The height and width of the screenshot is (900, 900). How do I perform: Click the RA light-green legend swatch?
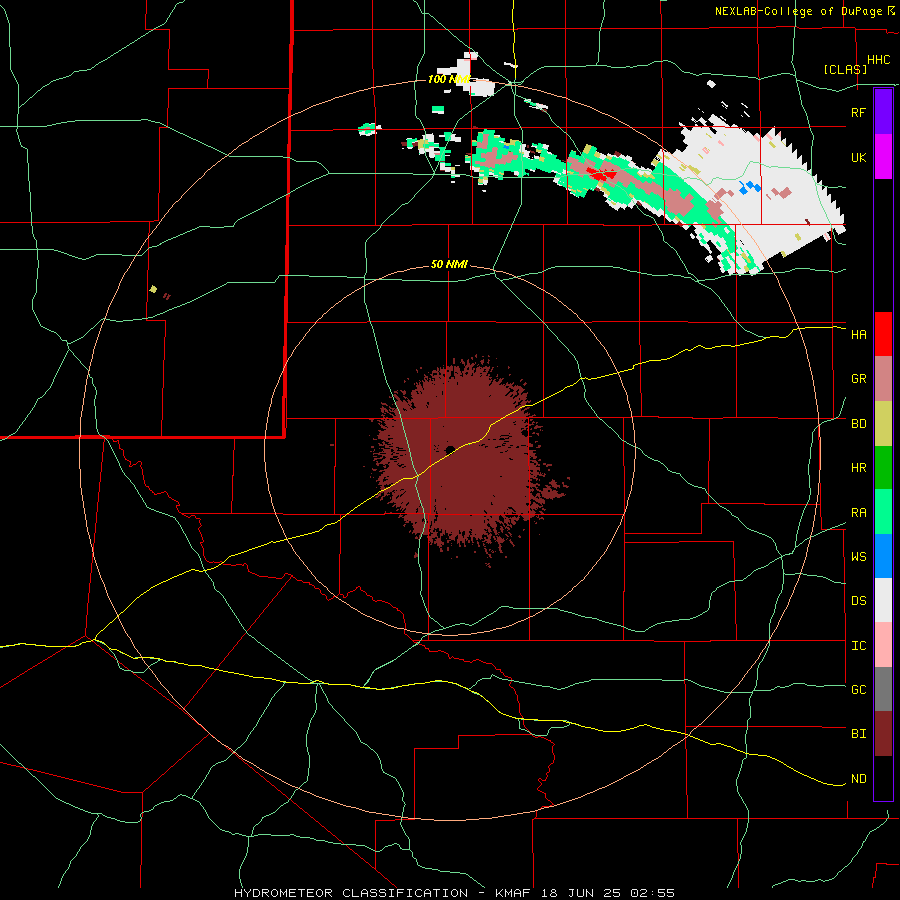pos(883,512)
